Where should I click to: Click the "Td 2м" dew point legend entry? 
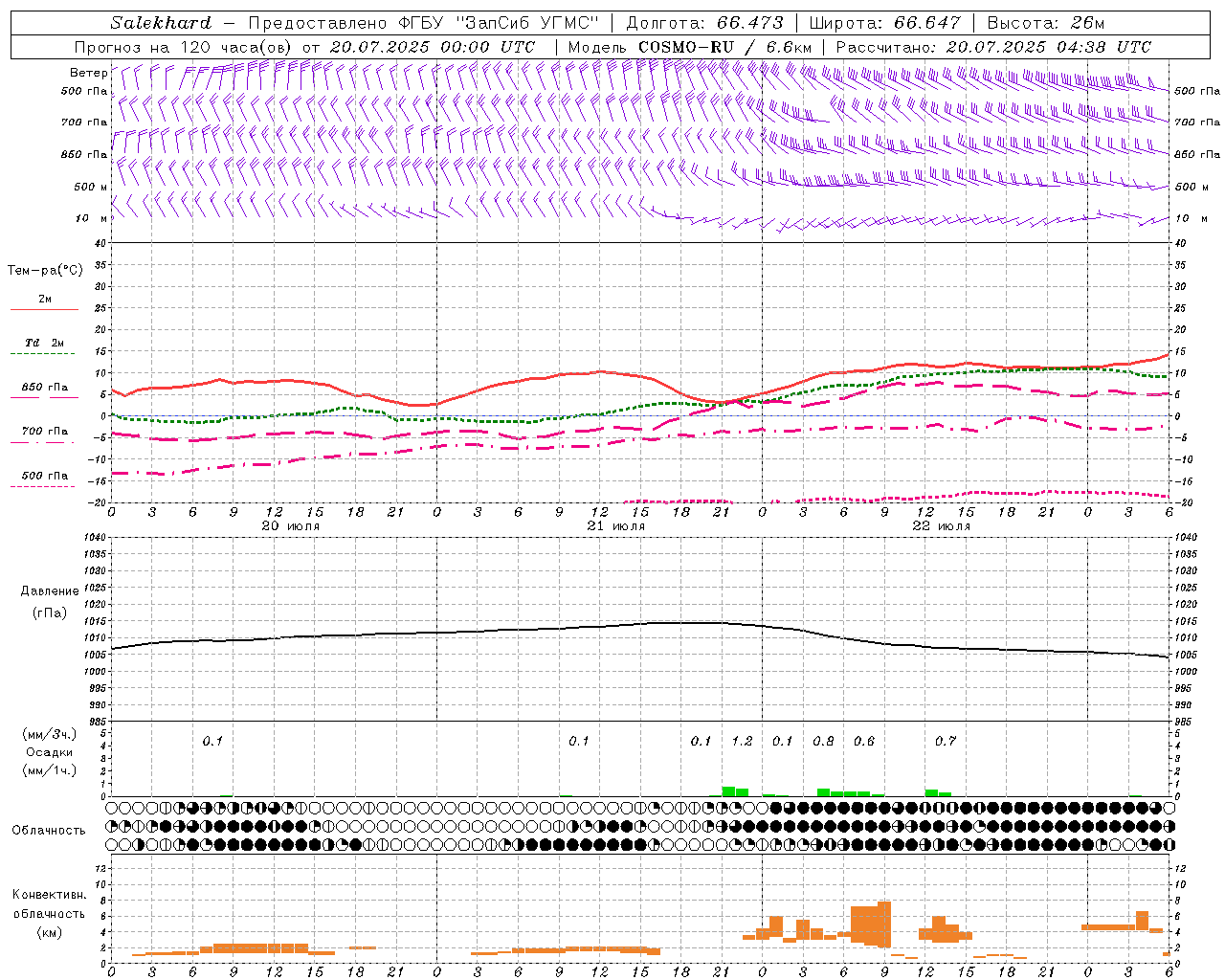[45, 343]
